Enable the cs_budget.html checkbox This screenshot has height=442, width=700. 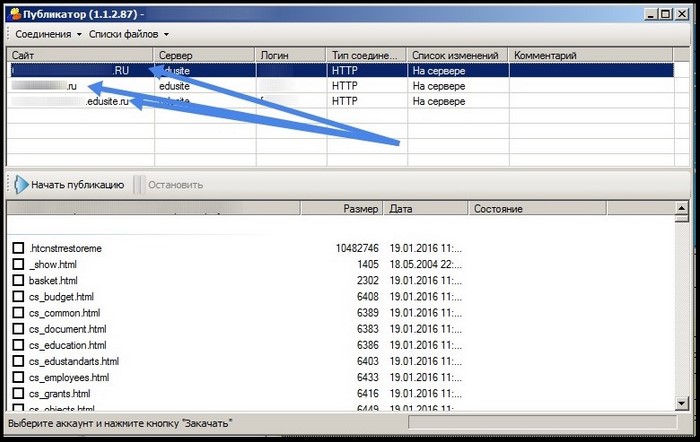point(18,297)
